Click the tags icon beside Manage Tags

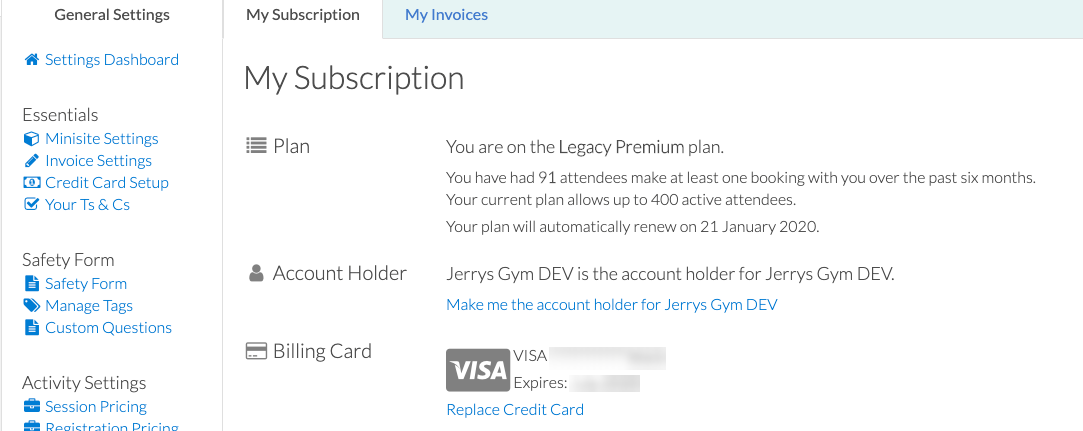pos(31,306)
